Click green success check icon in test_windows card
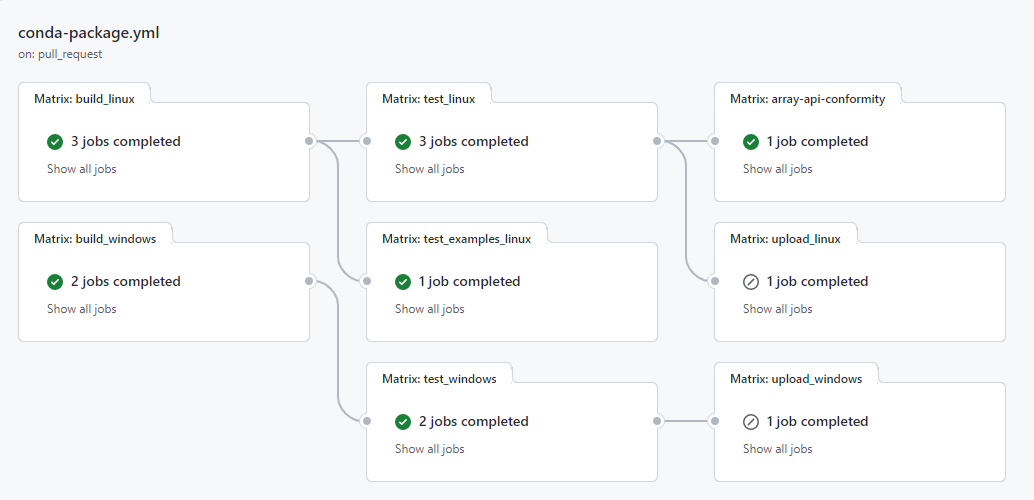Image resolution: width=1034 pixels, height=500 pixels. 403,422
